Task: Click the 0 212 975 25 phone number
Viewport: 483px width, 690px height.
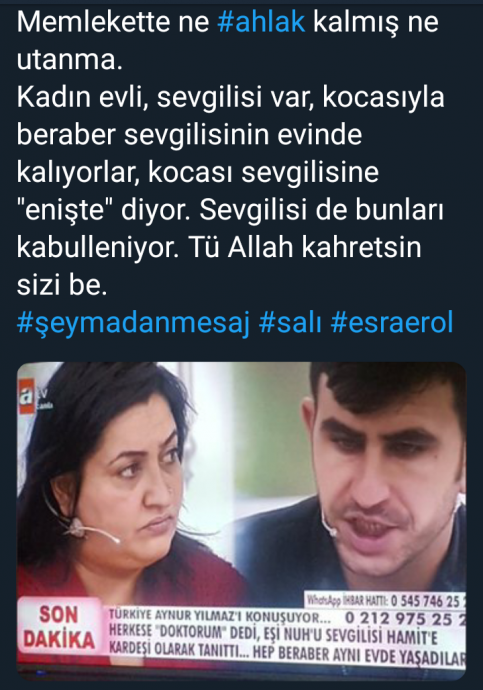Action: [405, 618]
